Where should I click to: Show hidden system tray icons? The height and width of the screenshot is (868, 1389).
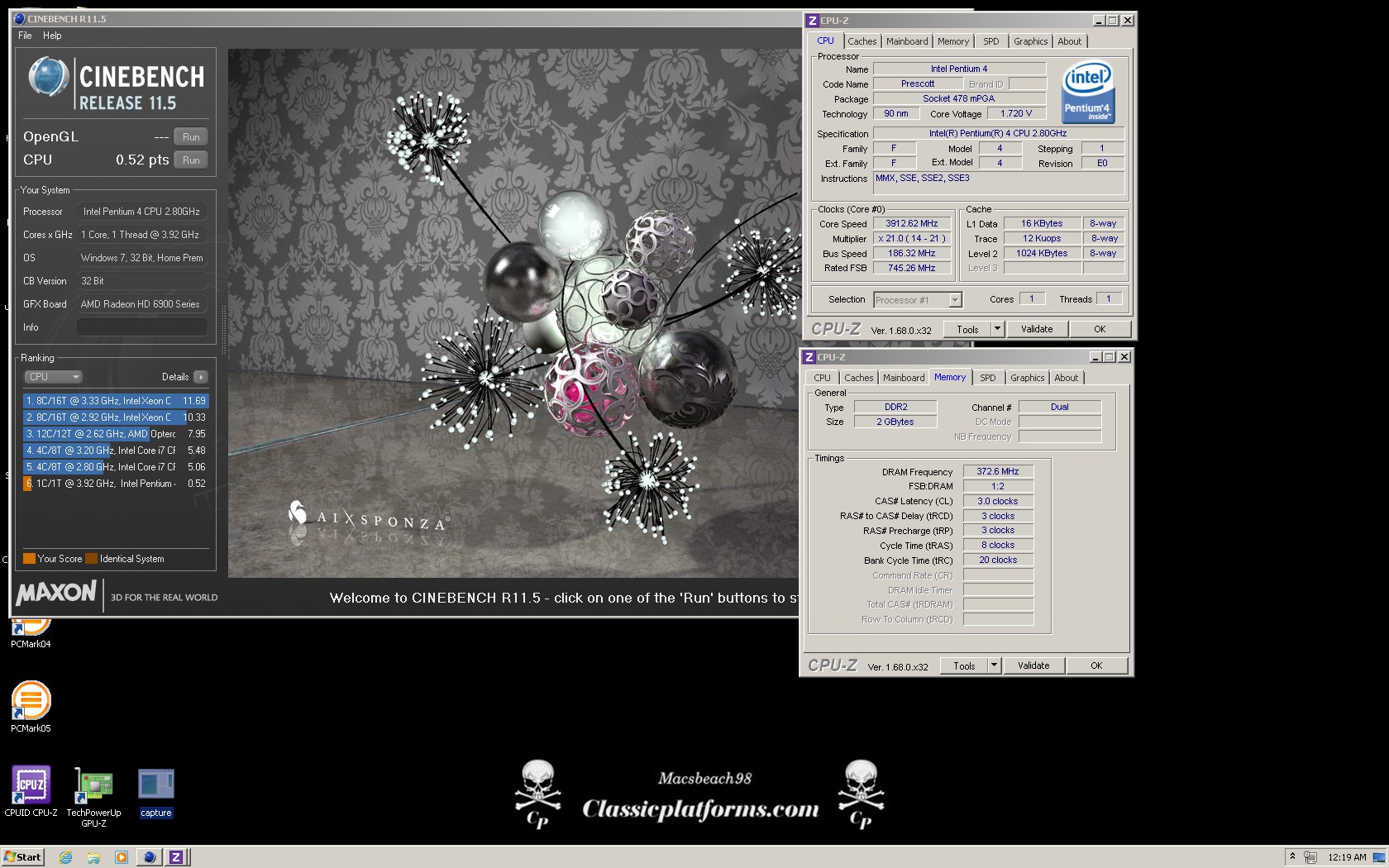(1292, 856)
